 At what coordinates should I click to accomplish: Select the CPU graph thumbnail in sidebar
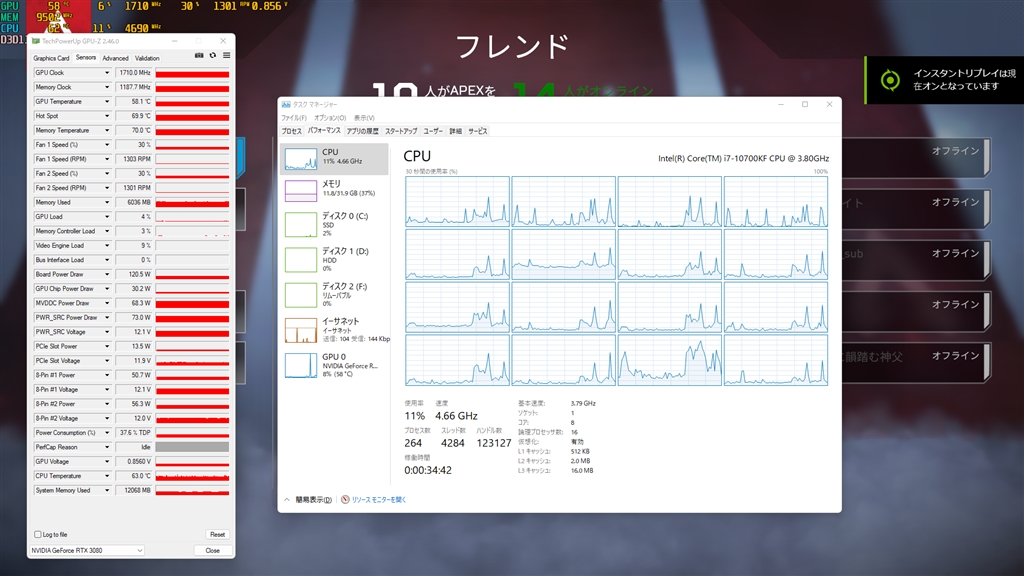[x=301, y=159]
